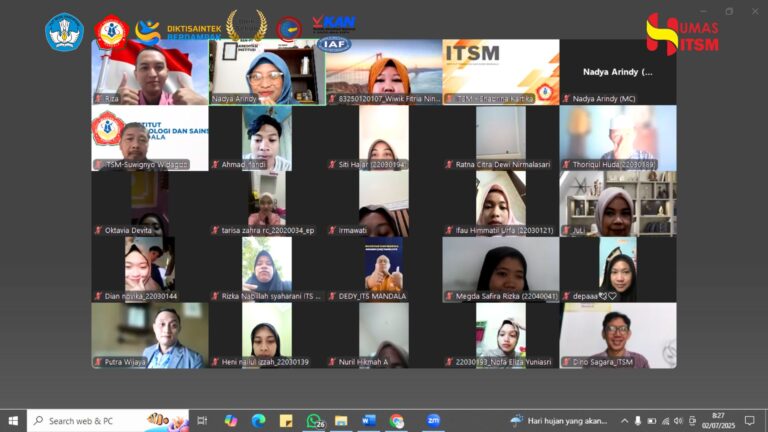Select the highlighted Nadya Arindy video tile
The width and height of the screenshot is (768, 432).
[267, 72]
